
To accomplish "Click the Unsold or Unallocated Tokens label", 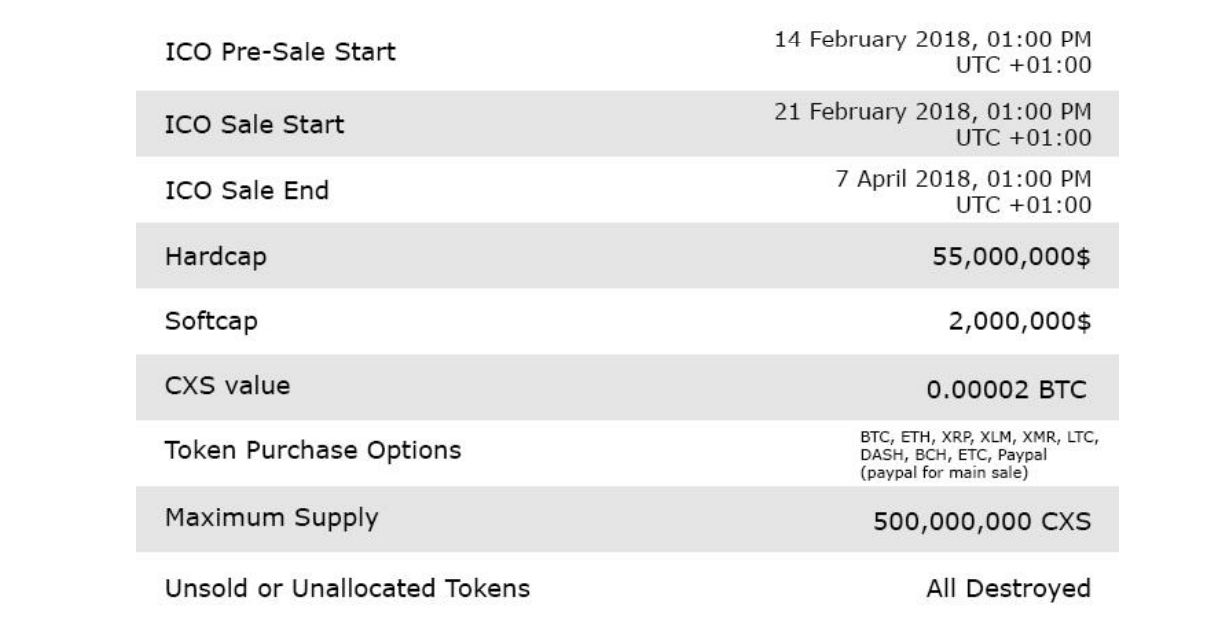I will (x=347, y=589).
